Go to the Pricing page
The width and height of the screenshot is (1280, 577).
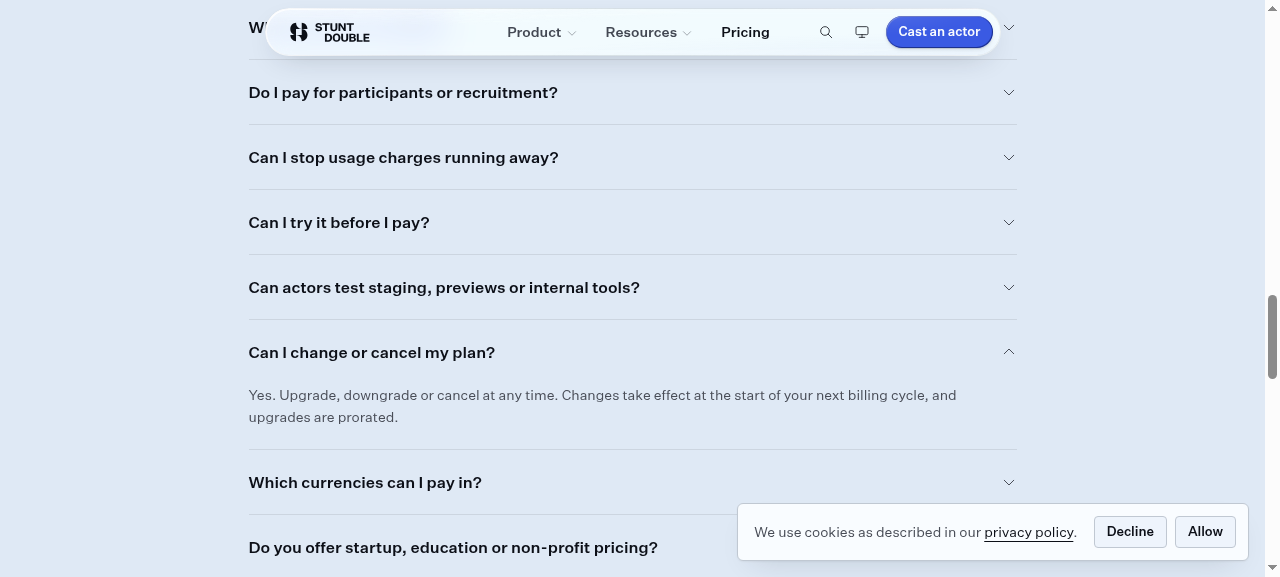(745, 32)
